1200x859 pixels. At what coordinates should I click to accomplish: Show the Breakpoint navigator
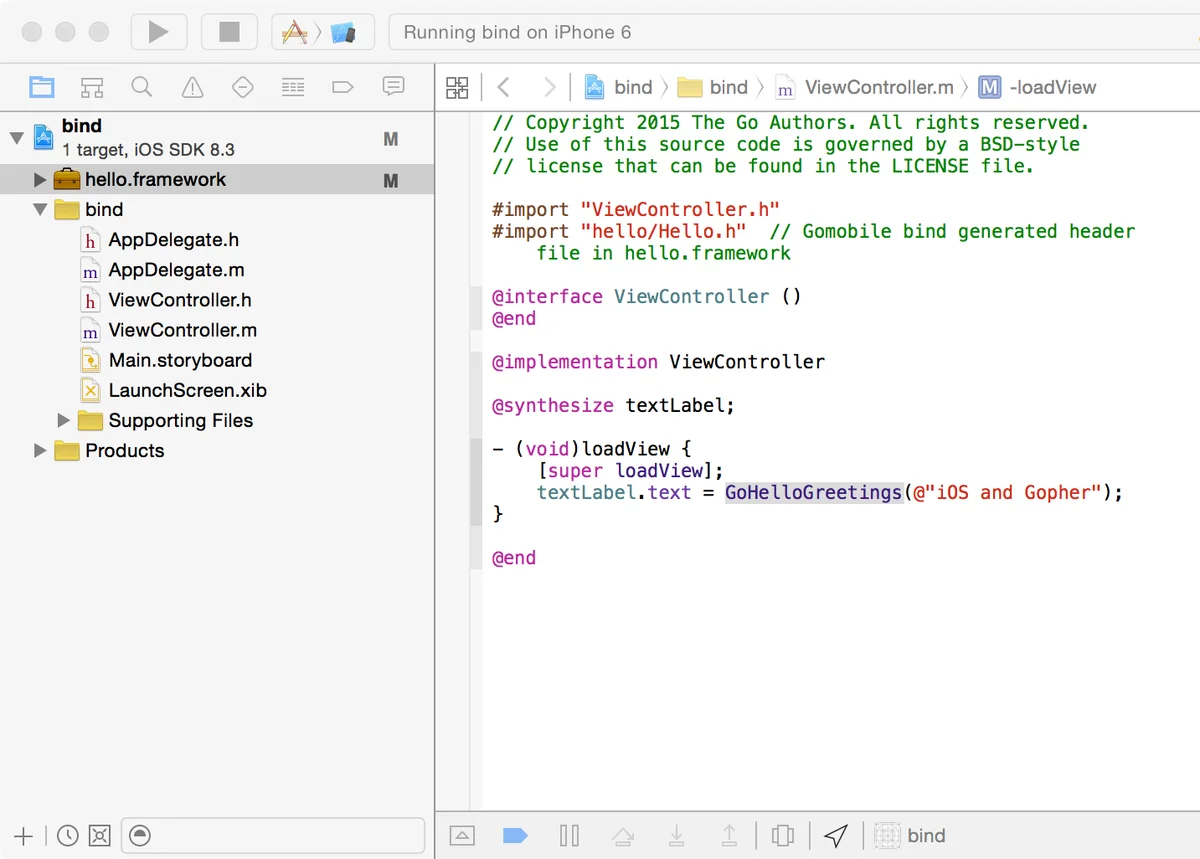click(x=343, y=87)
